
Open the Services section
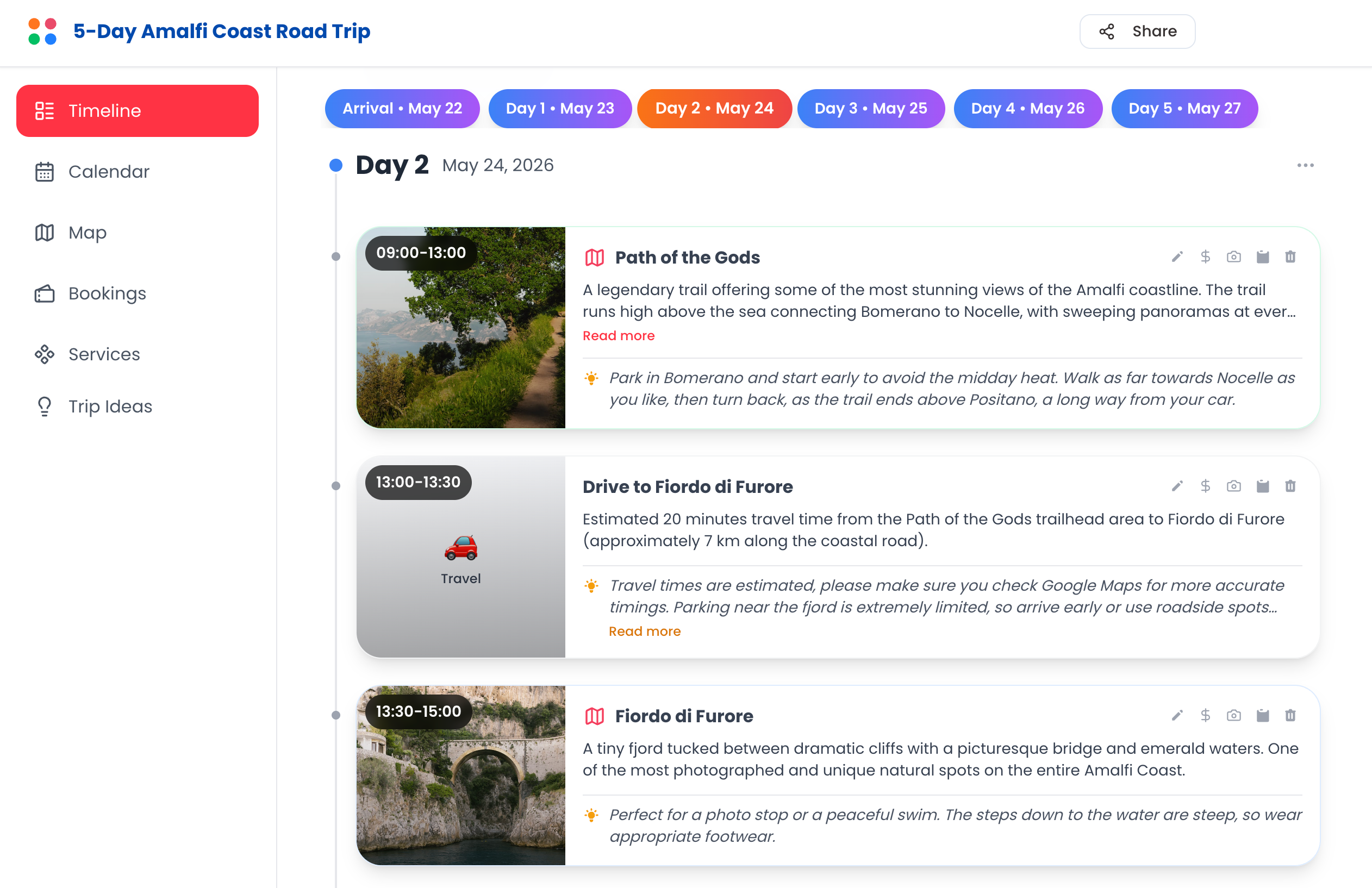137,354
